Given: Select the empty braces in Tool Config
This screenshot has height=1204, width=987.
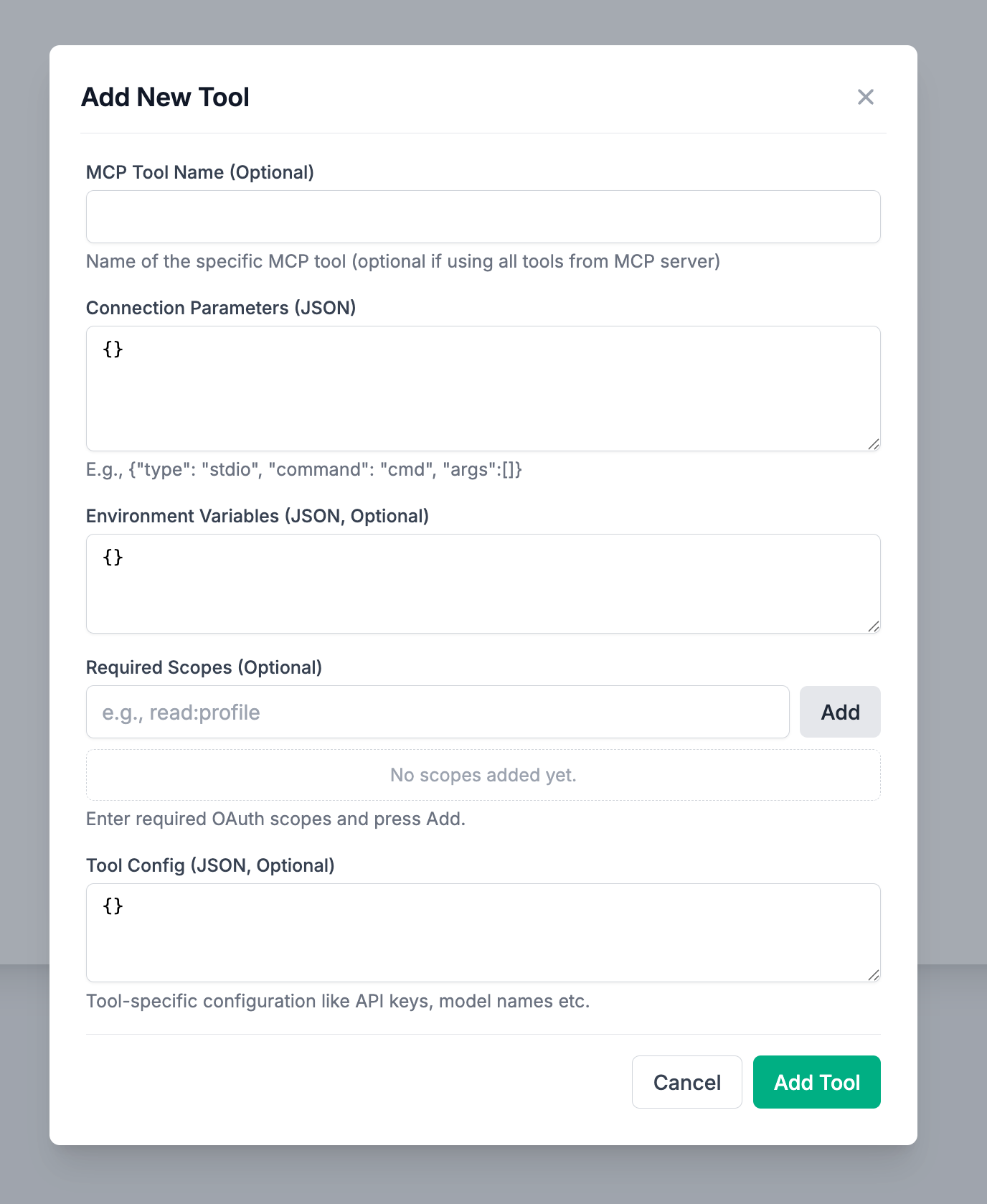Looking at the screenshot, I should click(112, 906).
